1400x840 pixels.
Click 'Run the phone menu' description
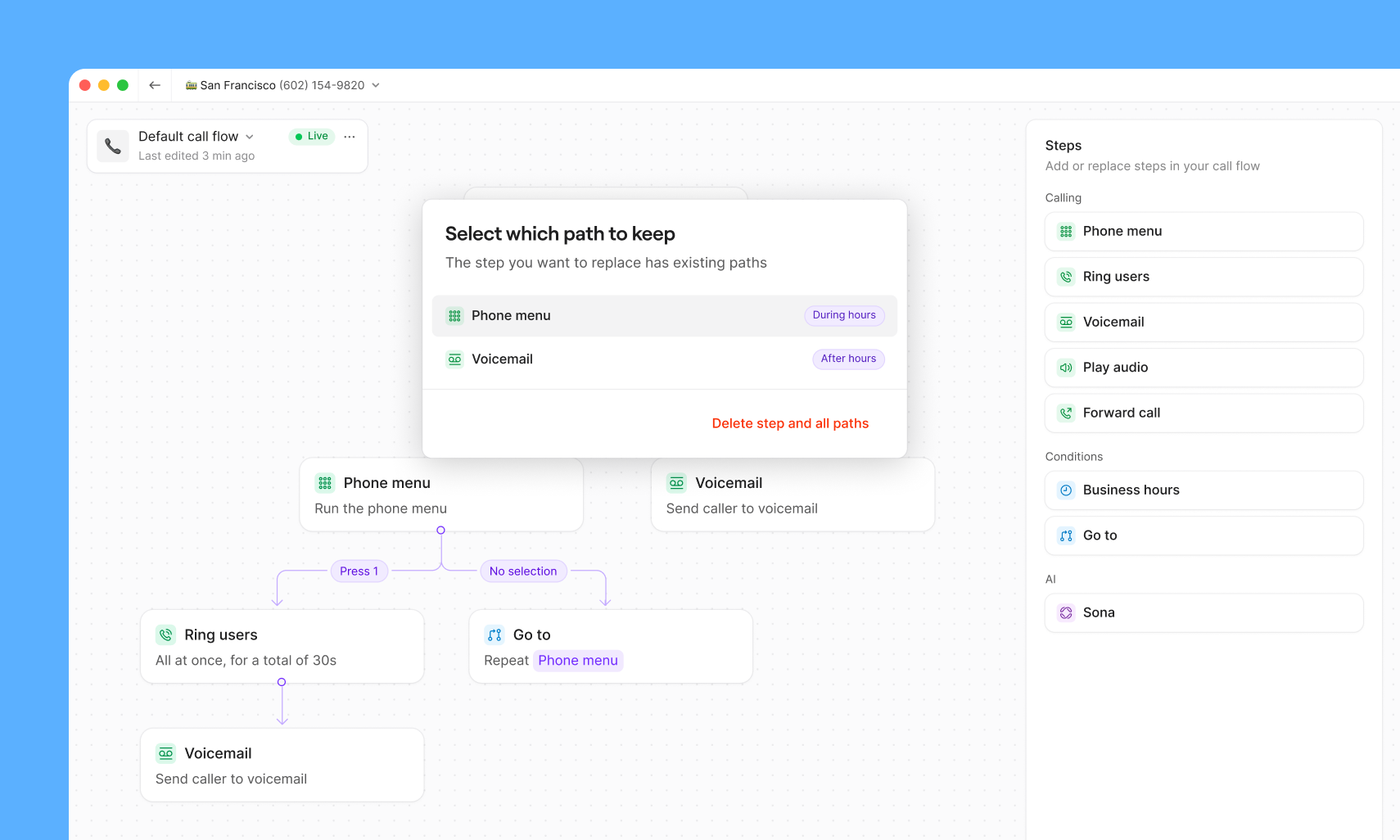pyautogui.click(x=381, y=508)
